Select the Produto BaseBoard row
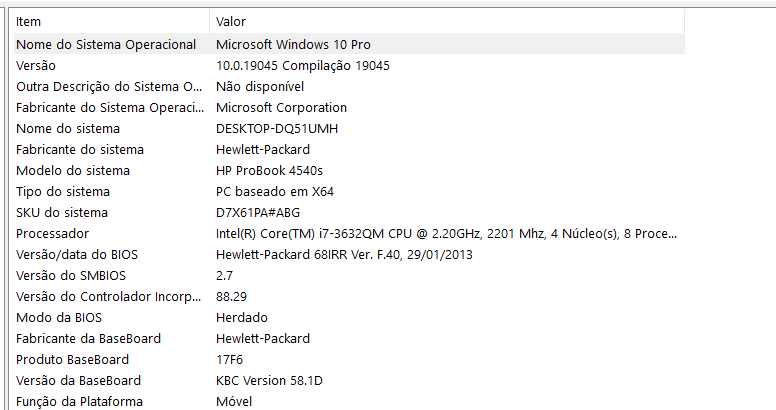This screenshot has height=410, width=776. click(73, 359)
